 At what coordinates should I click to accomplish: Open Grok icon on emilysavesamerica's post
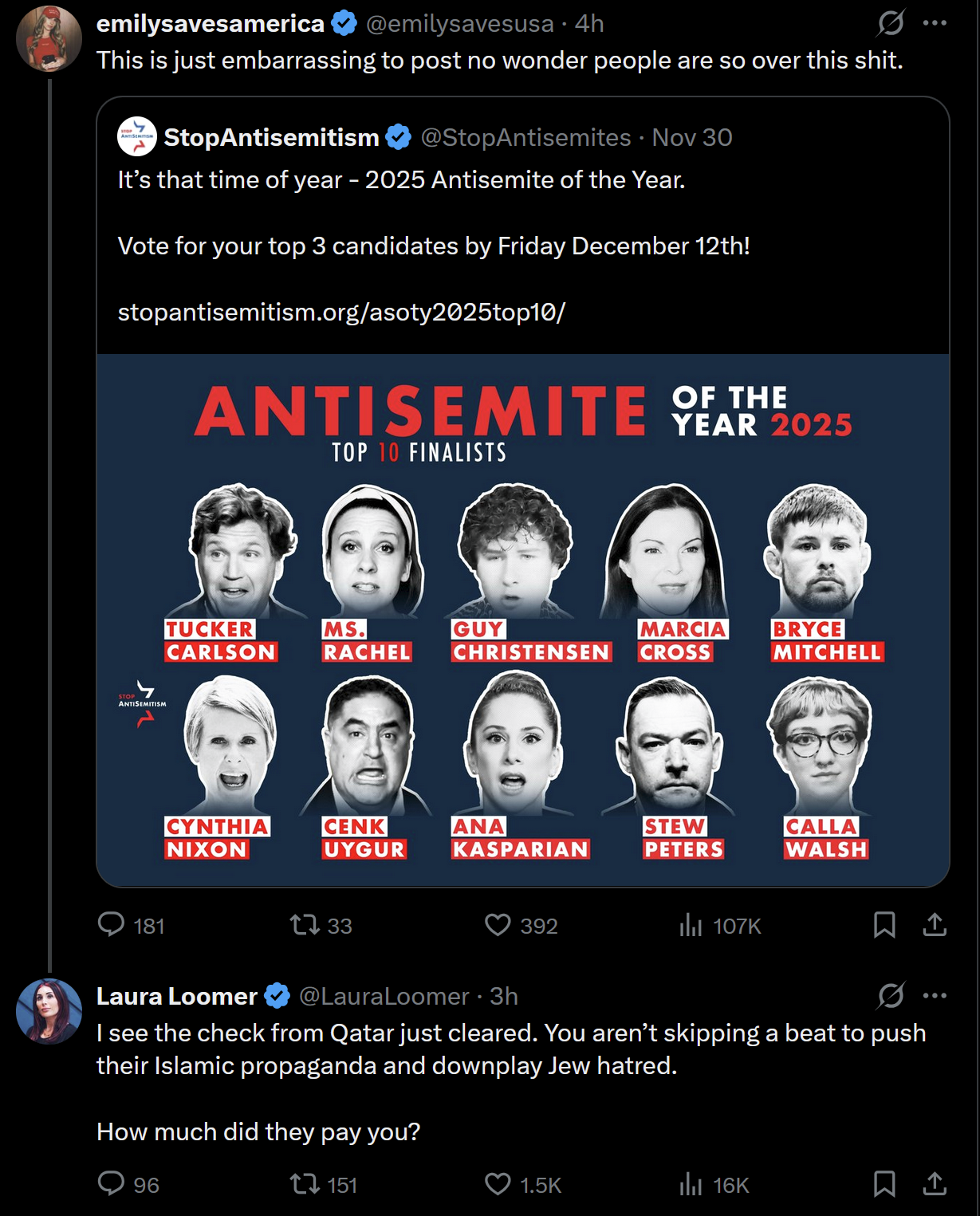click(x=891, y=23)
